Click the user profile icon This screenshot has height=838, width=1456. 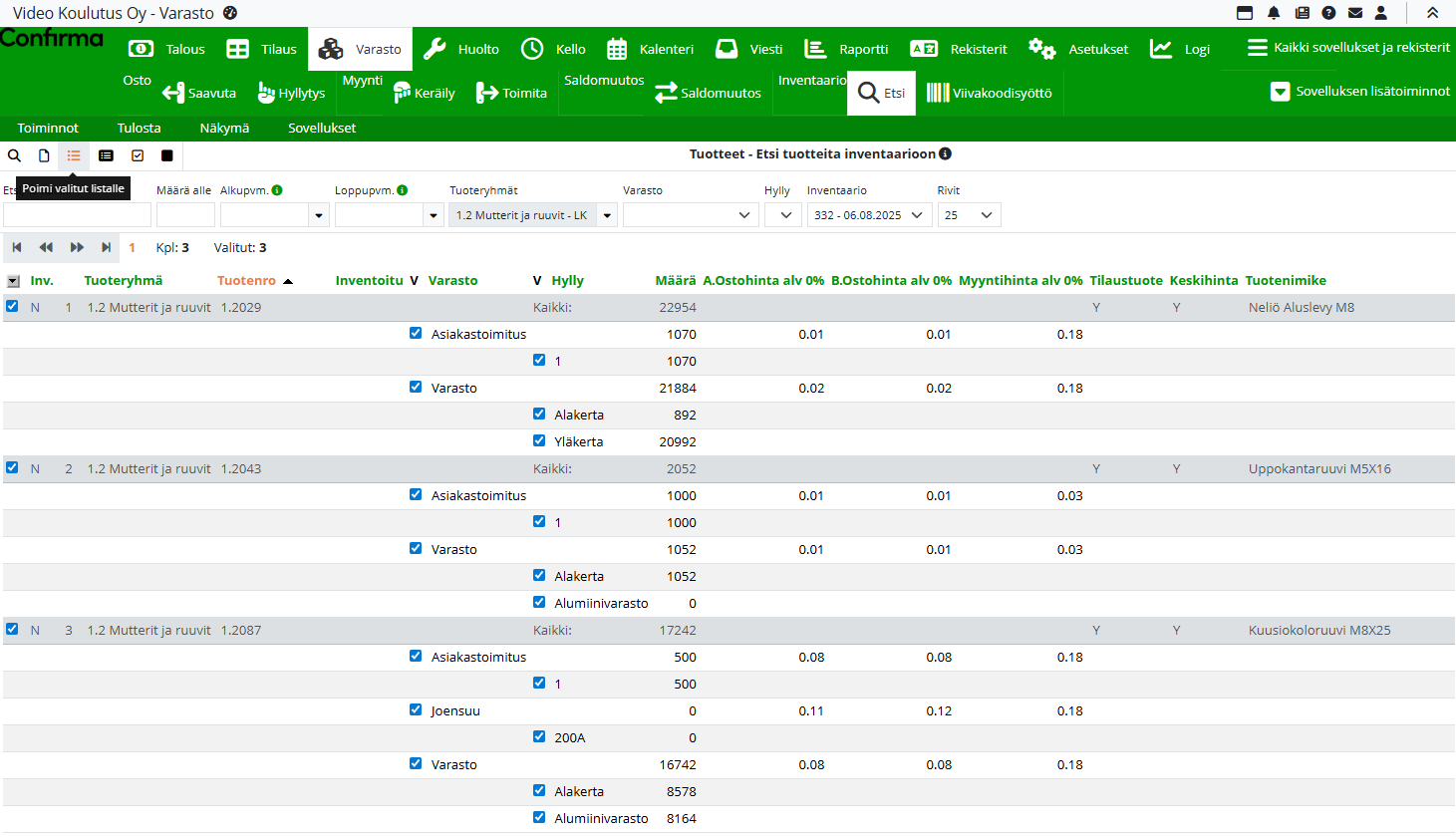(x=1381, y=13)
